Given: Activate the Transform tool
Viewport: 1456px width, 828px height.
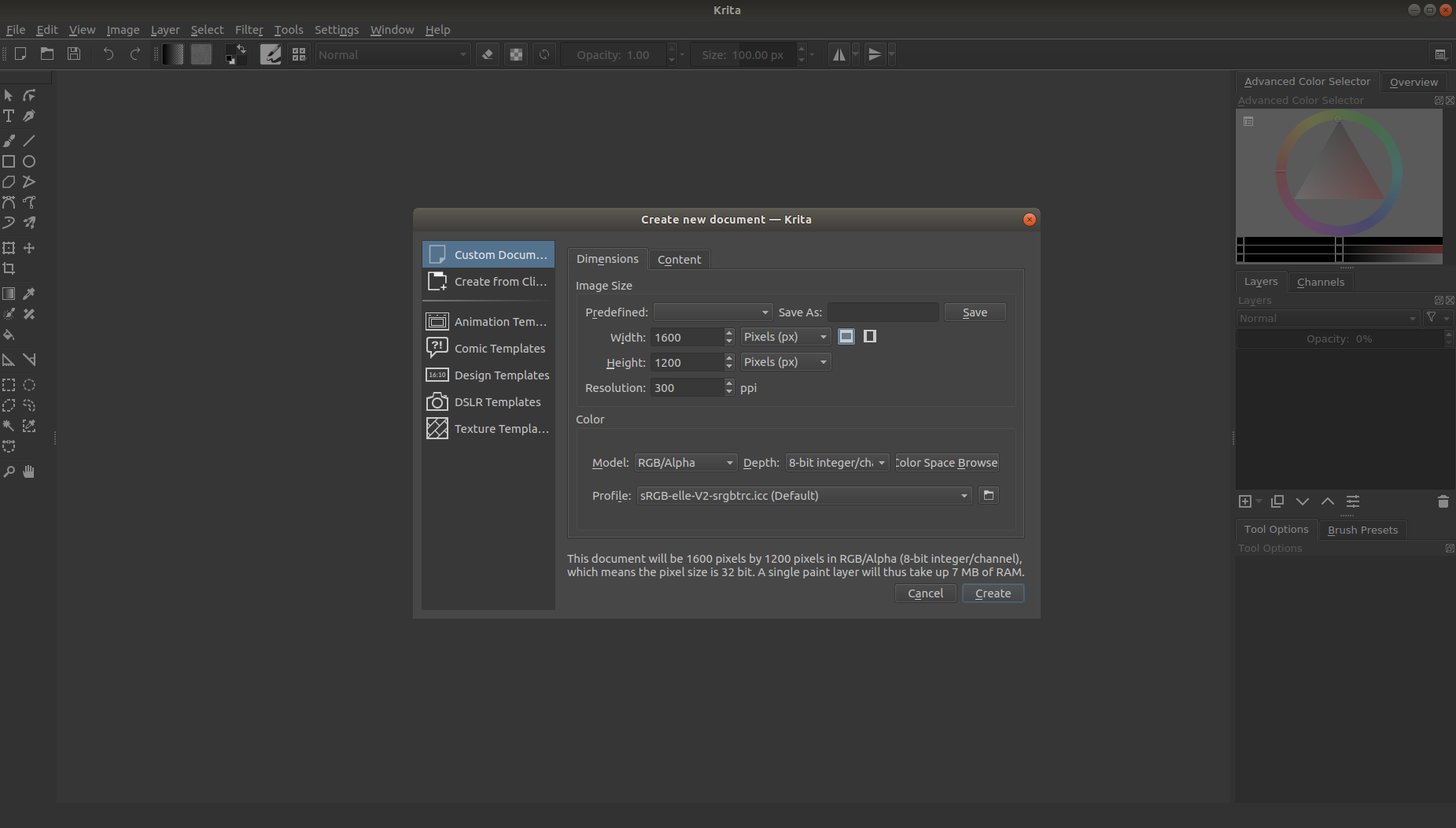Looking at the screenshot, I should (9, 248).
